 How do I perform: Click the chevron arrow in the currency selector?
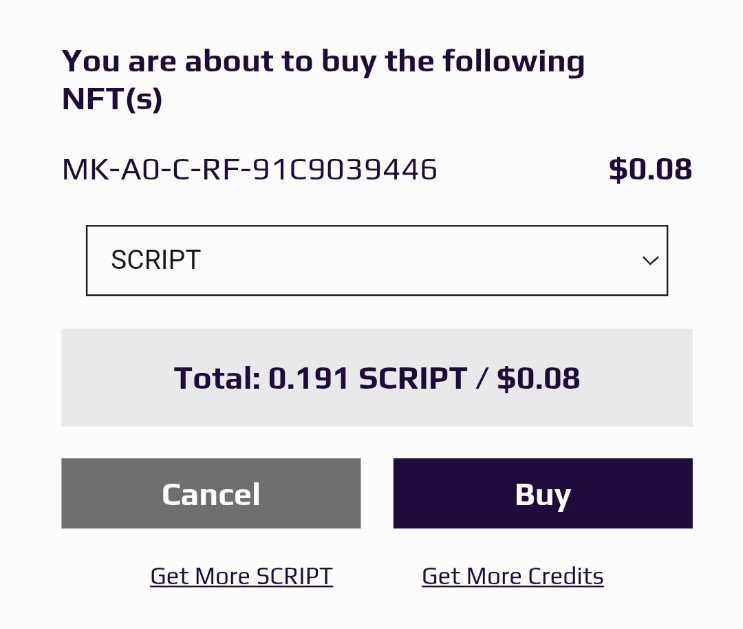(650, 260)
